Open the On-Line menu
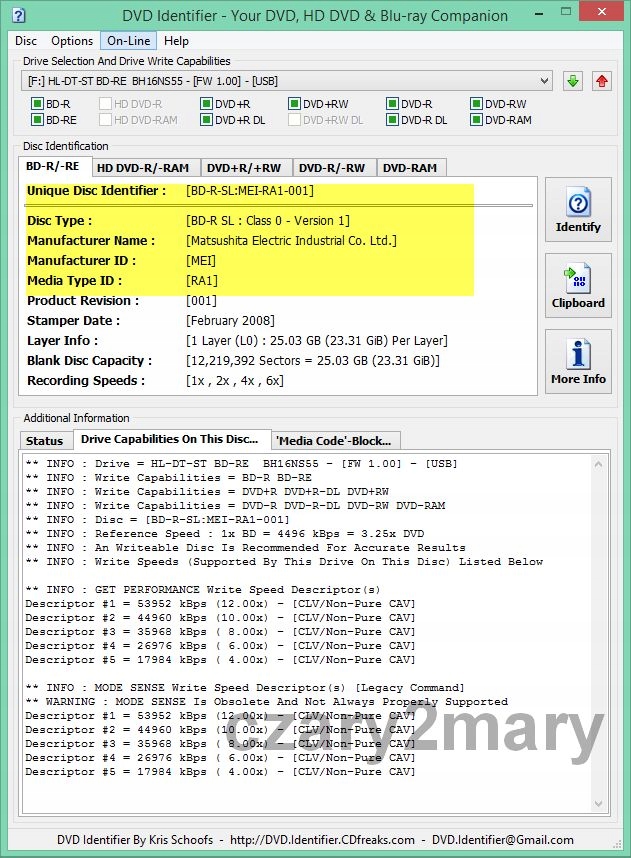This screenshot has width=631, height=858. coord(127,41)
